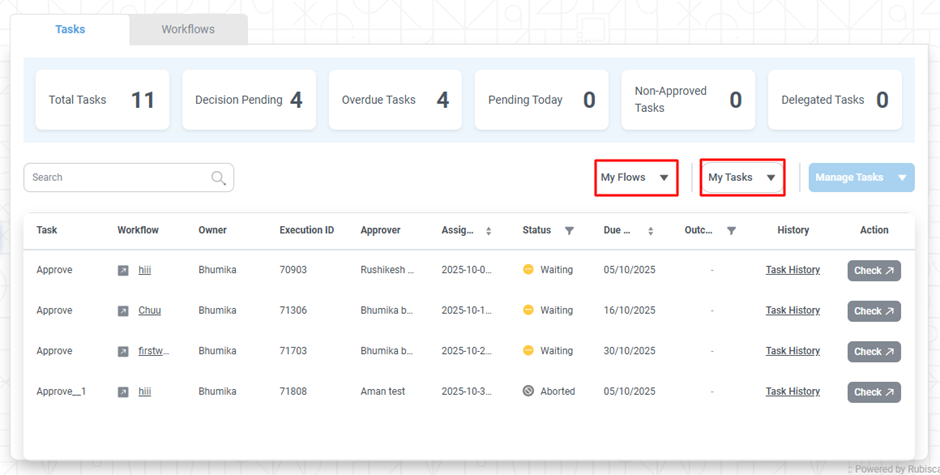Sort by Due date column arrows
The image size is (940, 475).
(x=650, y=231)
